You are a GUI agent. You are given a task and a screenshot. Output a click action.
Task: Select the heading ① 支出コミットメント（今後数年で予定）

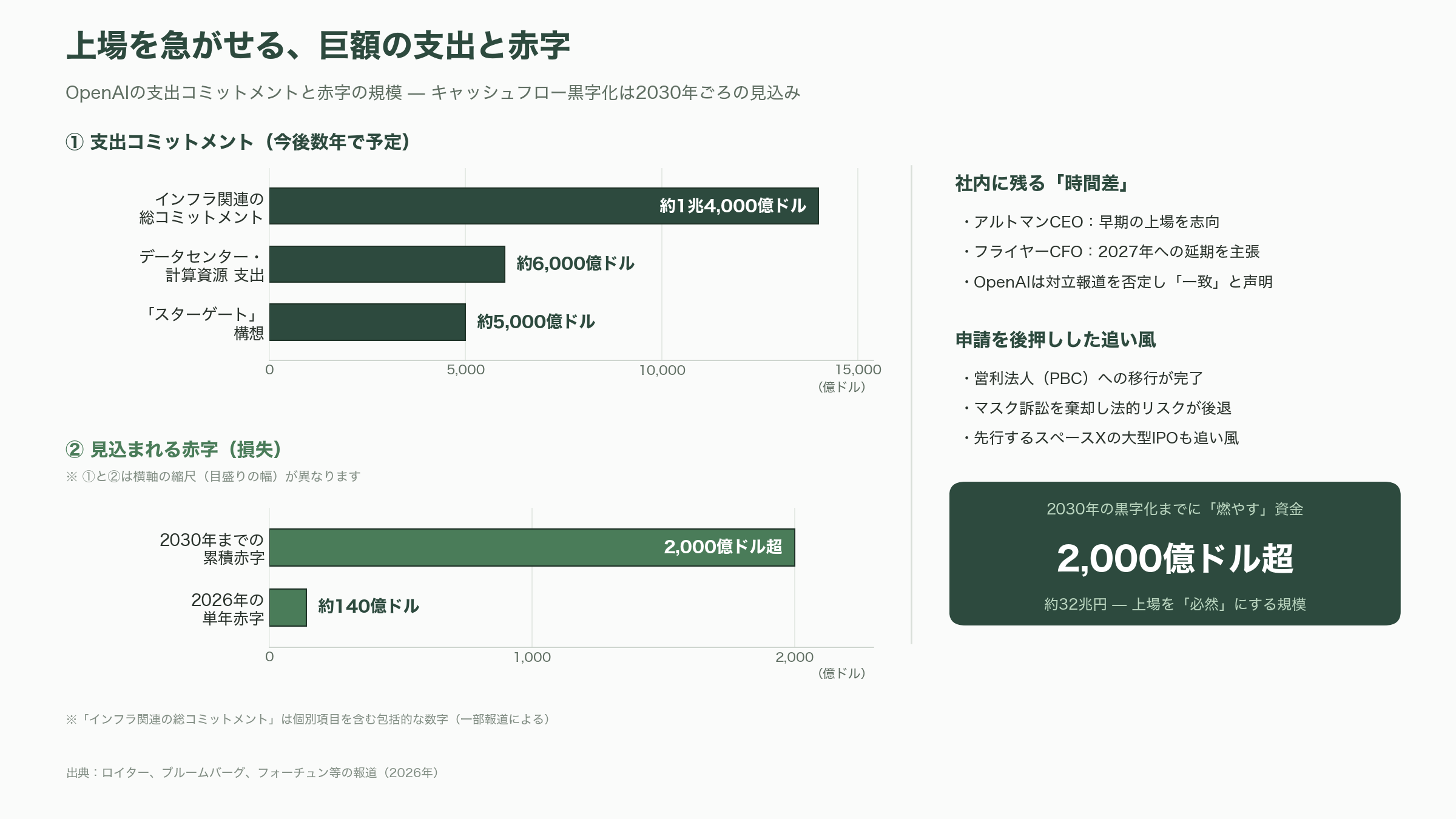tap(238, 142)
